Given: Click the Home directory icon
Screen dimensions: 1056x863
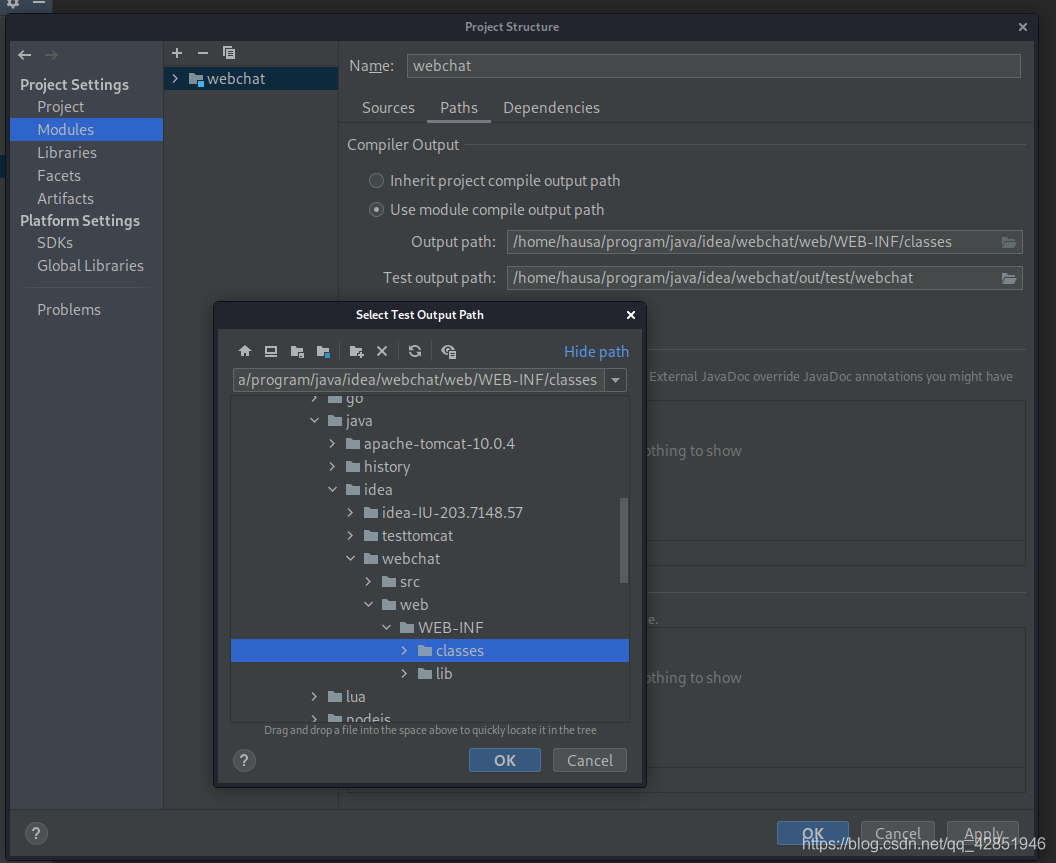Looking at the screenshot, I should (245, 351).
